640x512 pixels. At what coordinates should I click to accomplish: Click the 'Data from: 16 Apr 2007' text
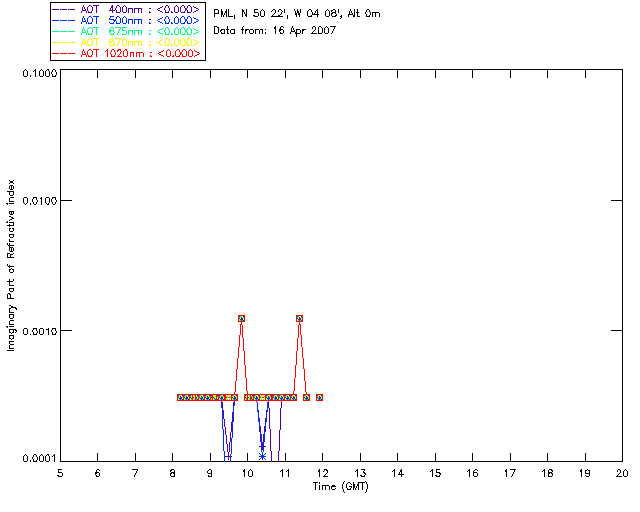275,31
